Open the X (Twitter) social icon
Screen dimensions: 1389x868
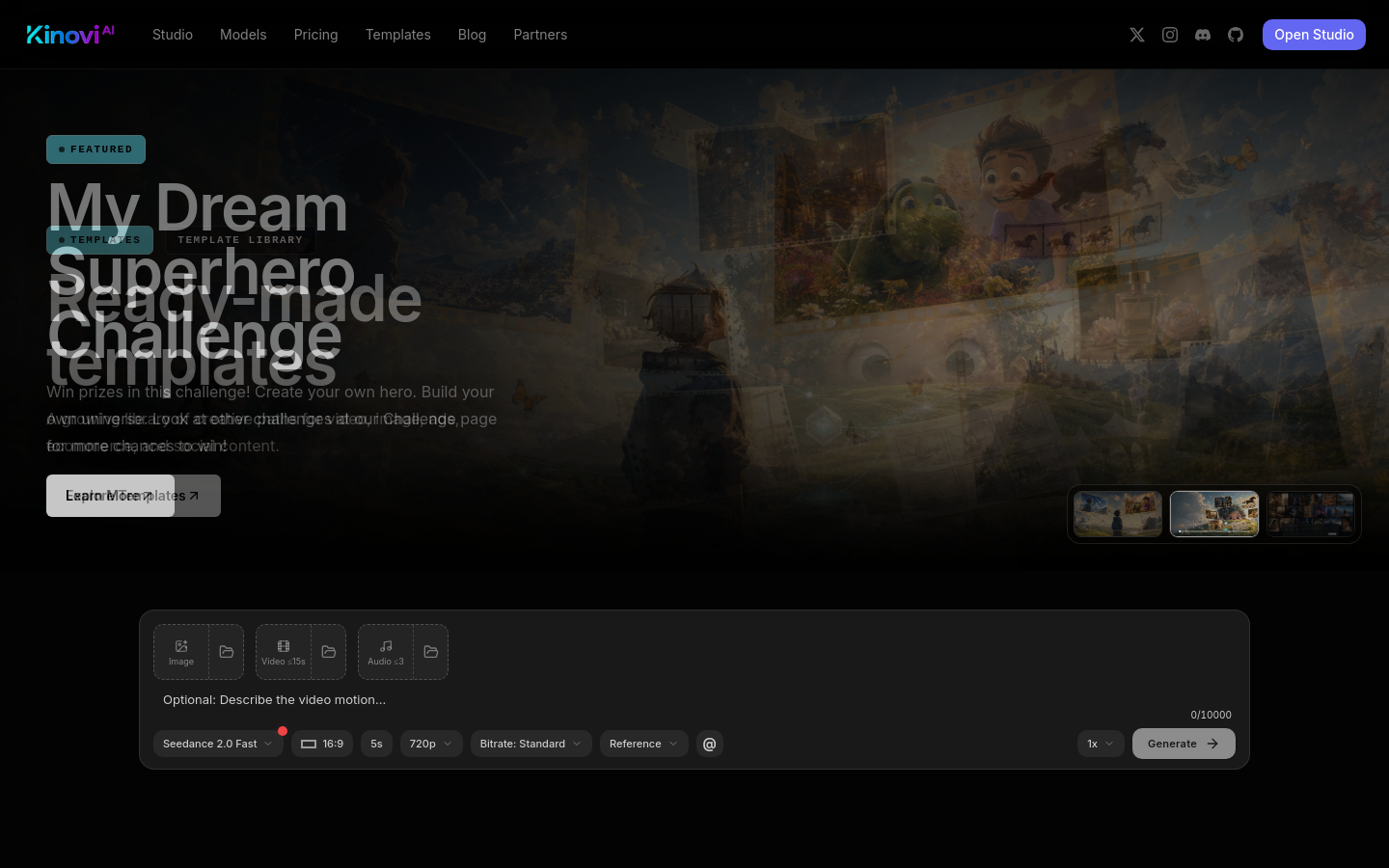point(1137,35)
